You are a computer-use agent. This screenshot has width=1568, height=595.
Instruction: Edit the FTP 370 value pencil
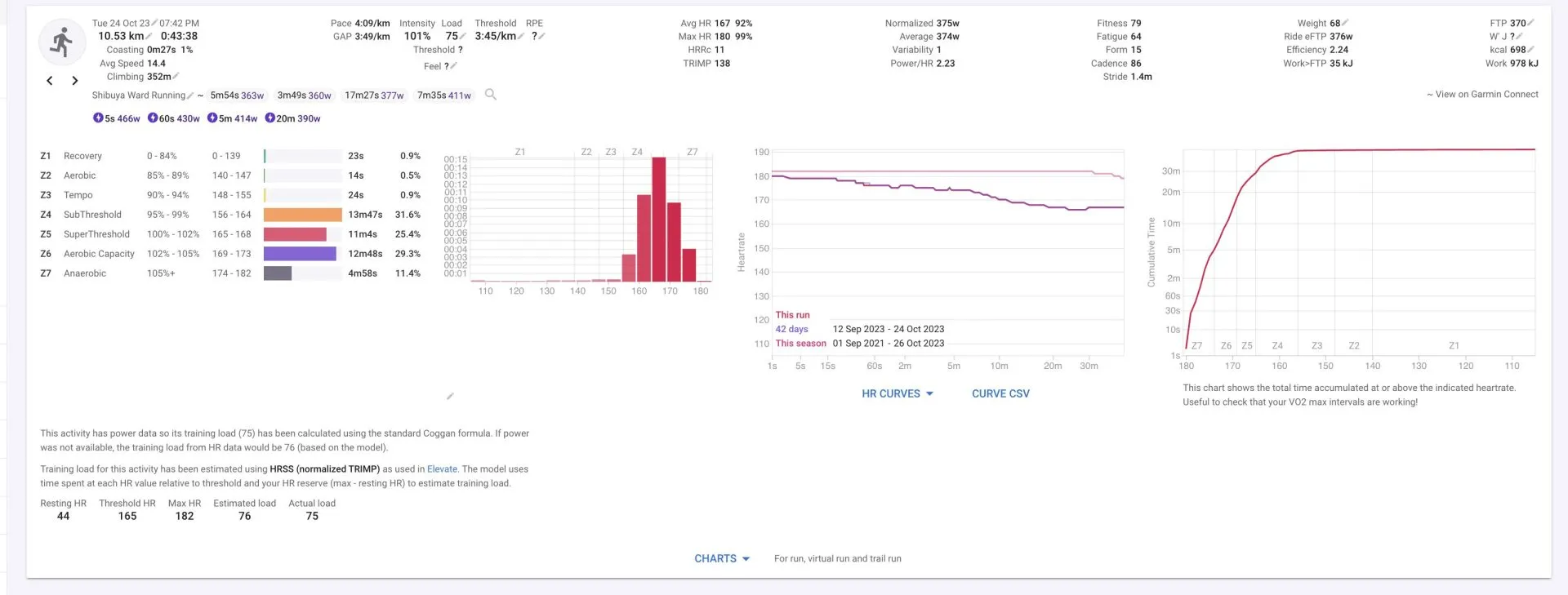point(1530,23)
